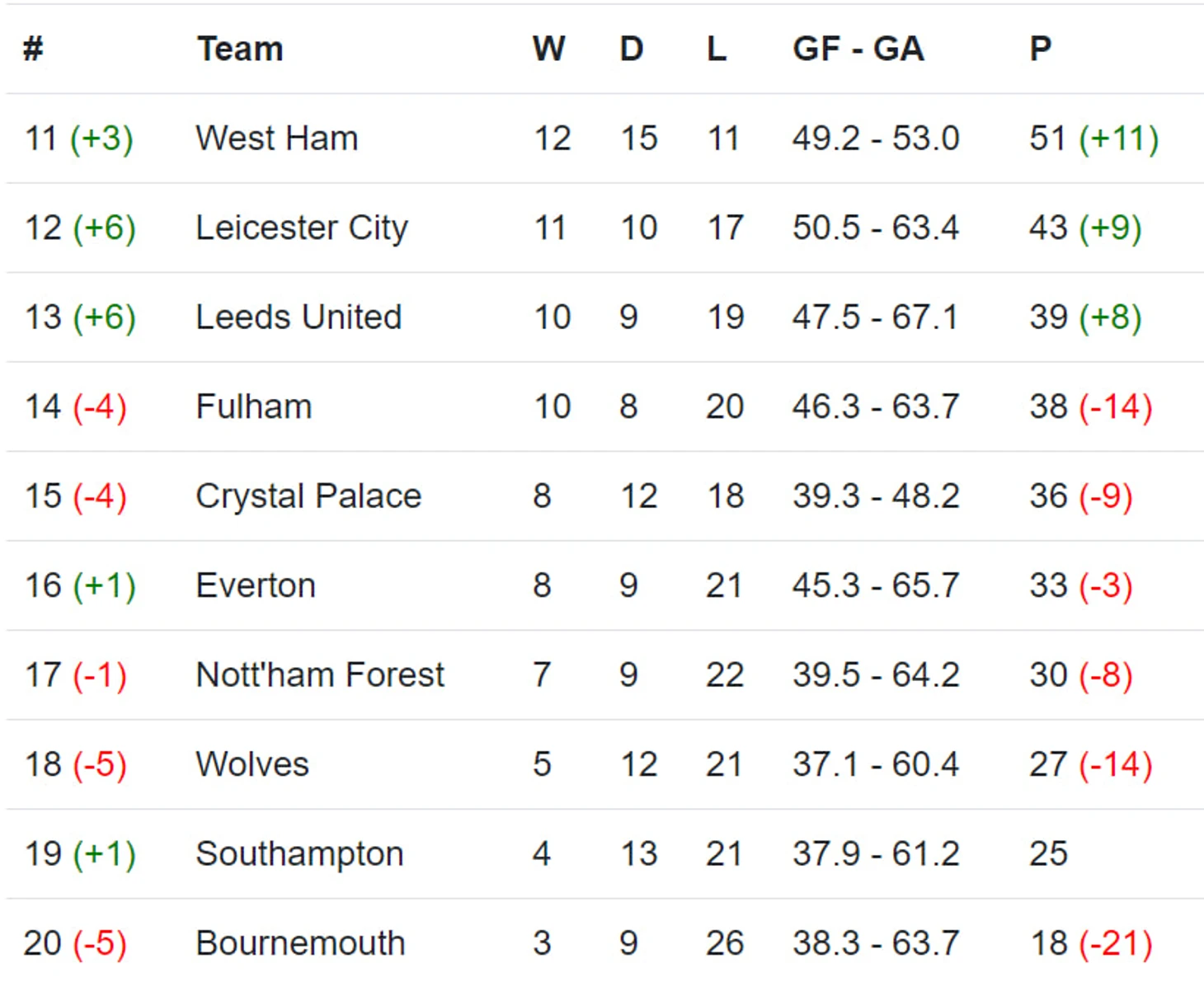The width and height of the screenshot is (1204, 982).
Task: Select the West Ham team name
Action: [277, 138]
